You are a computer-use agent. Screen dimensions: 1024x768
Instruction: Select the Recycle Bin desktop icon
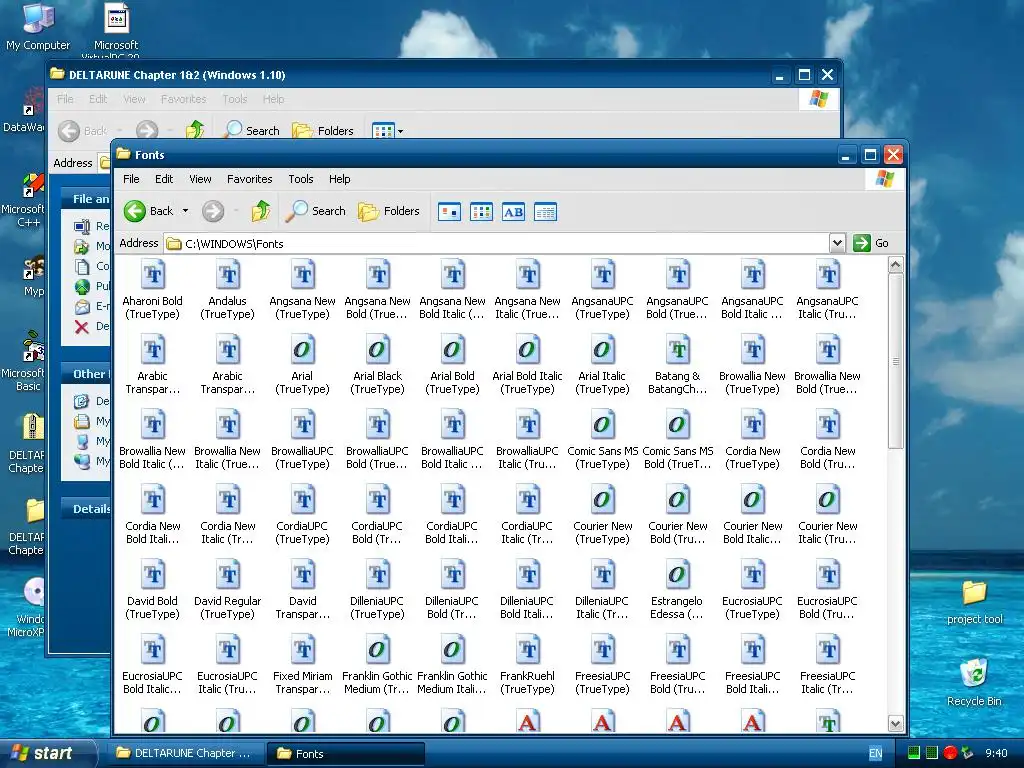click(x=974, y=682)
